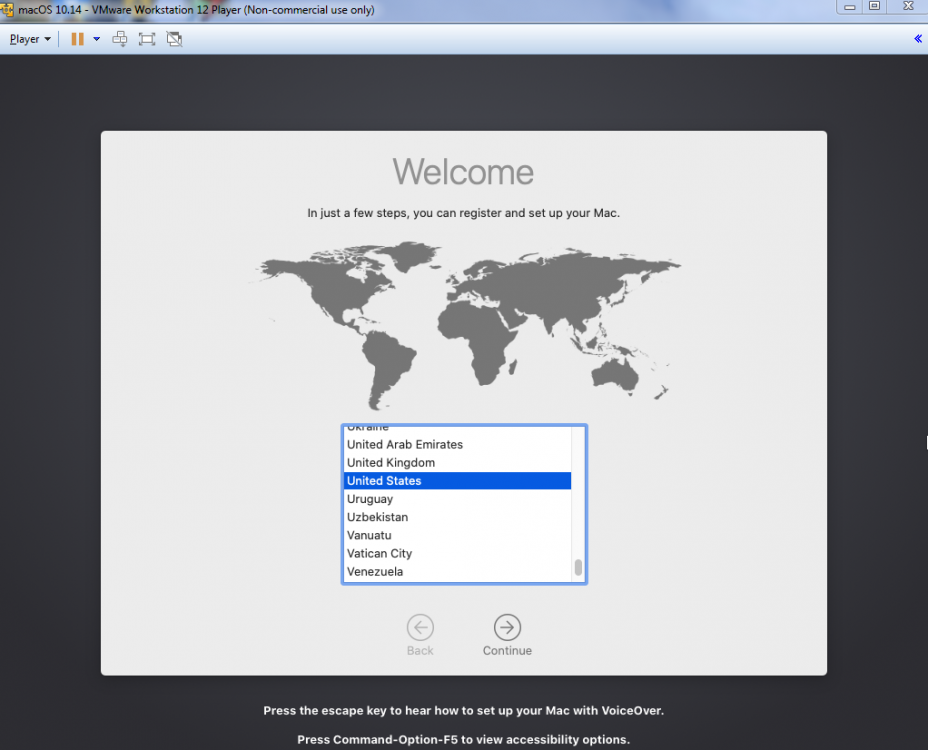Maximize the VMware Player window
This screenshot has width=928, height=750.
[875, 7]
